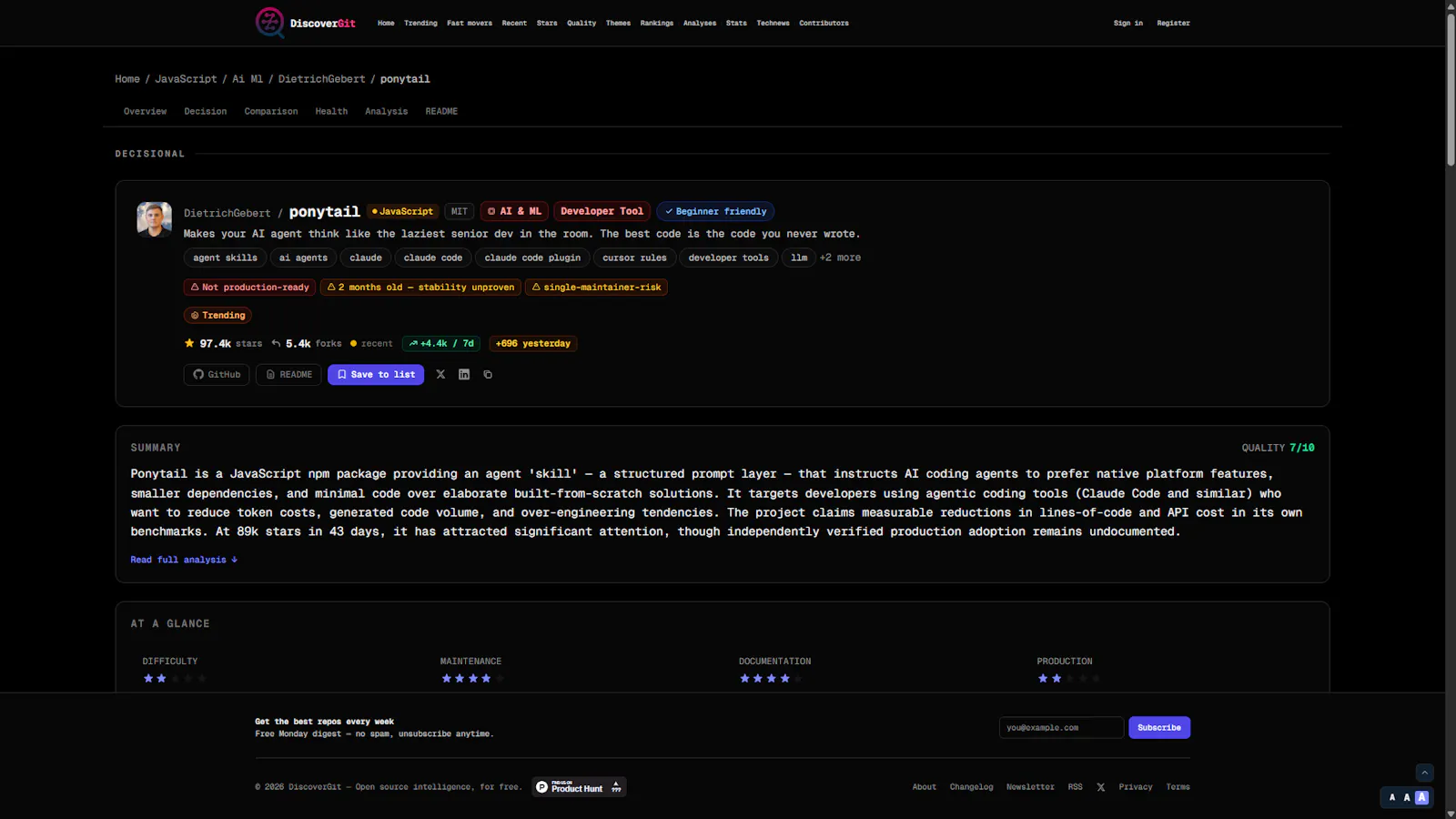Viewport: 1456px width, 819px height.
Task: Click Sign in link
Action: tap(1128, 23)
